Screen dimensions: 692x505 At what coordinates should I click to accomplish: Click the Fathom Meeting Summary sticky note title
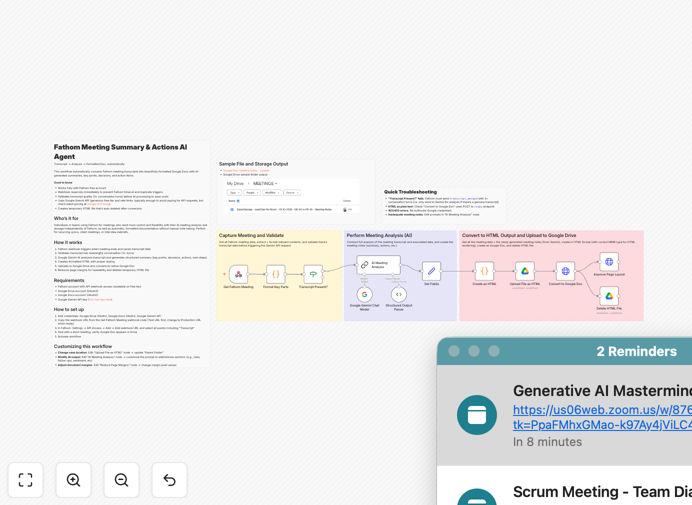[120, 151]
